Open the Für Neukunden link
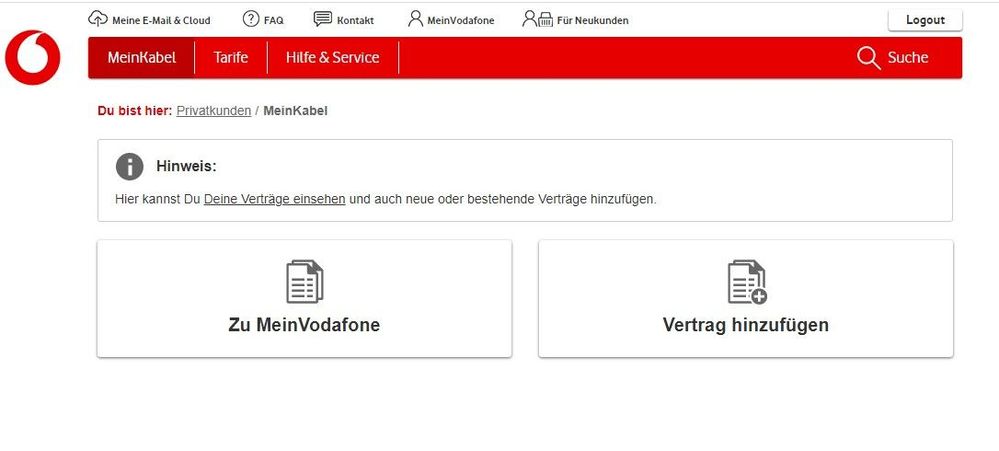 coord(593,20)
